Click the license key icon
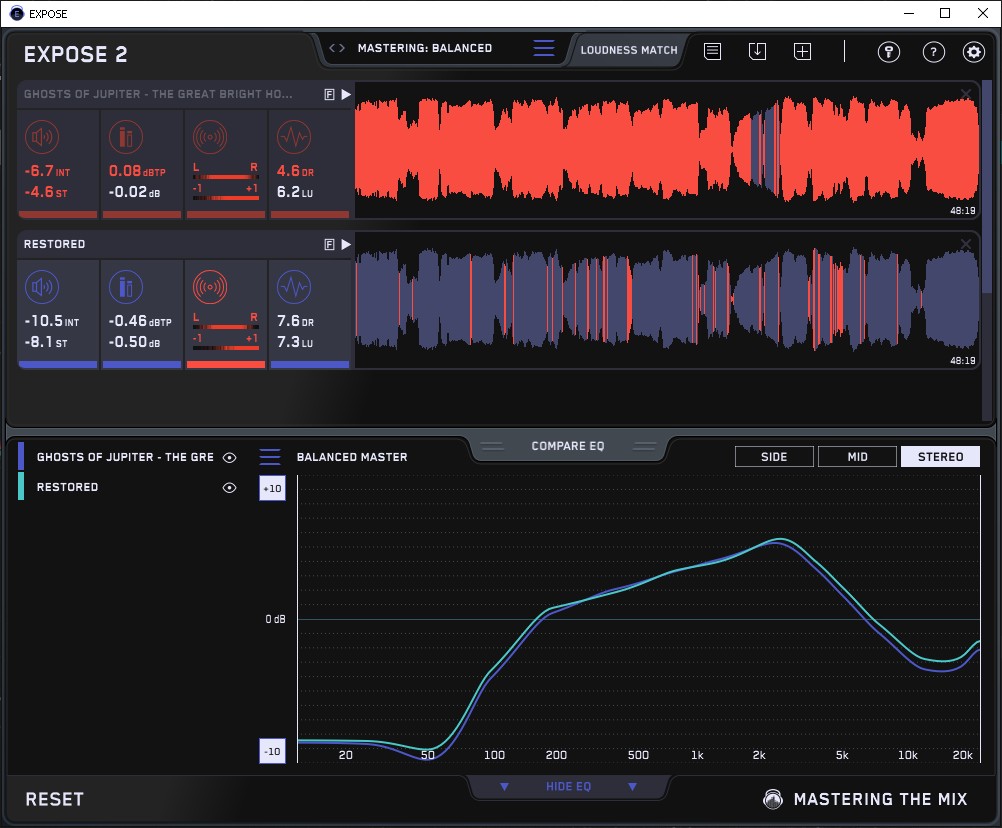1002x828 pixels. point(889,52)
